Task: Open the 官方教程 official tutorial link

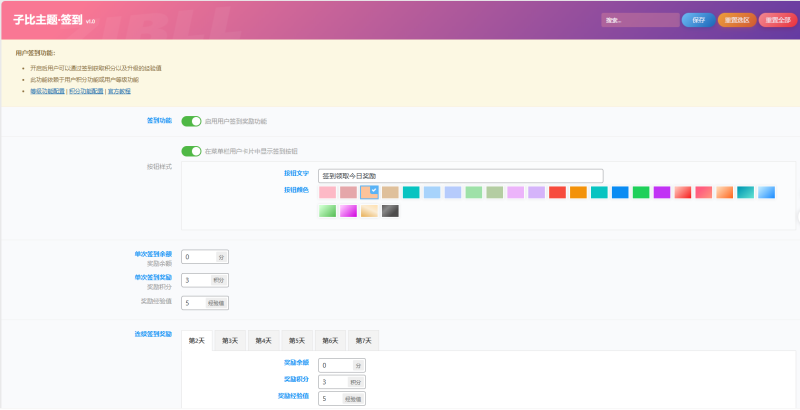Action: pyautogui.click(x=119, y=91)
